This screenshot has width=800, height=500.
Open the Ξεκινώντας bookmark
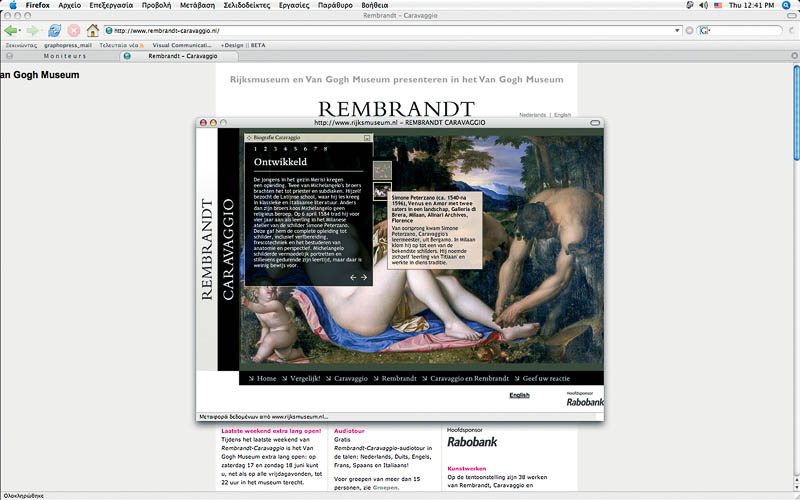21,45
